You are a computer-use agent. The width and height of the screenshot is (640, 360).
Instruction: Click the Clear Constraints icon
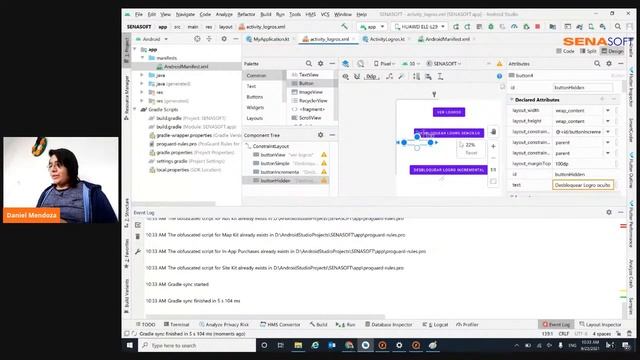tap(390, 76)
